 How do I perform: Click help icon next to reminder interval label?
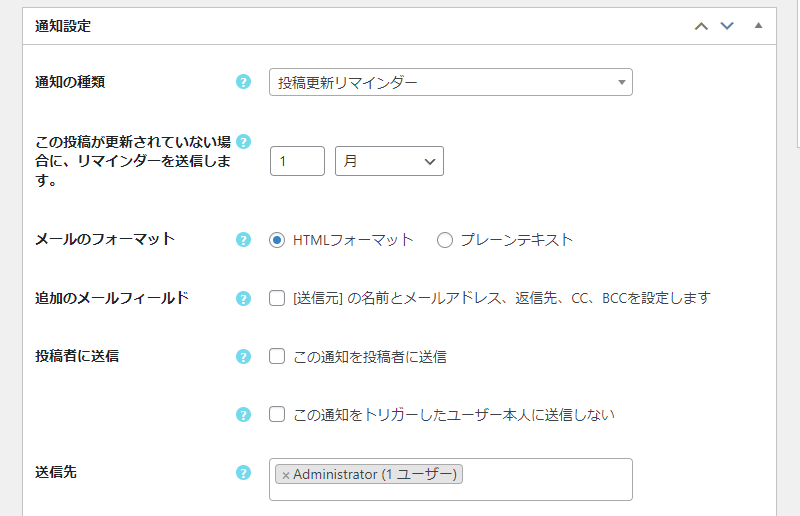(244, 141)
